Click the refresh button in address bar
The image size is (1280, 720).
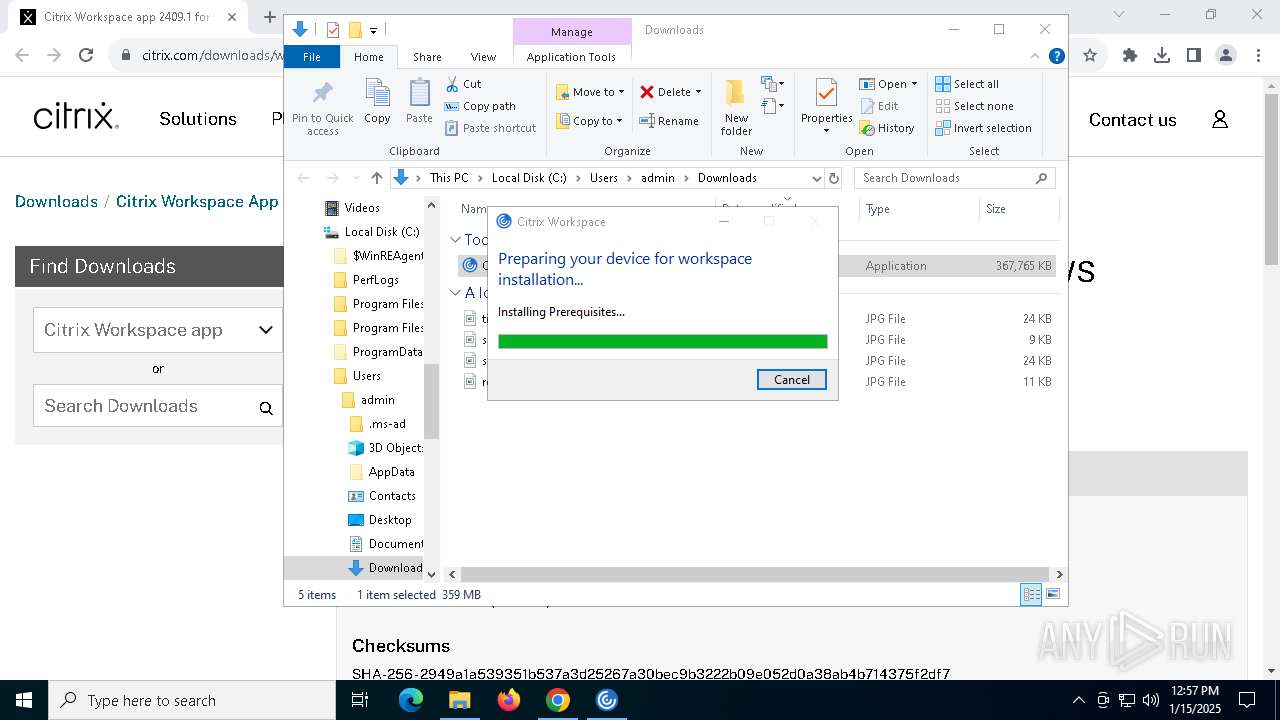tap(834, 178)
